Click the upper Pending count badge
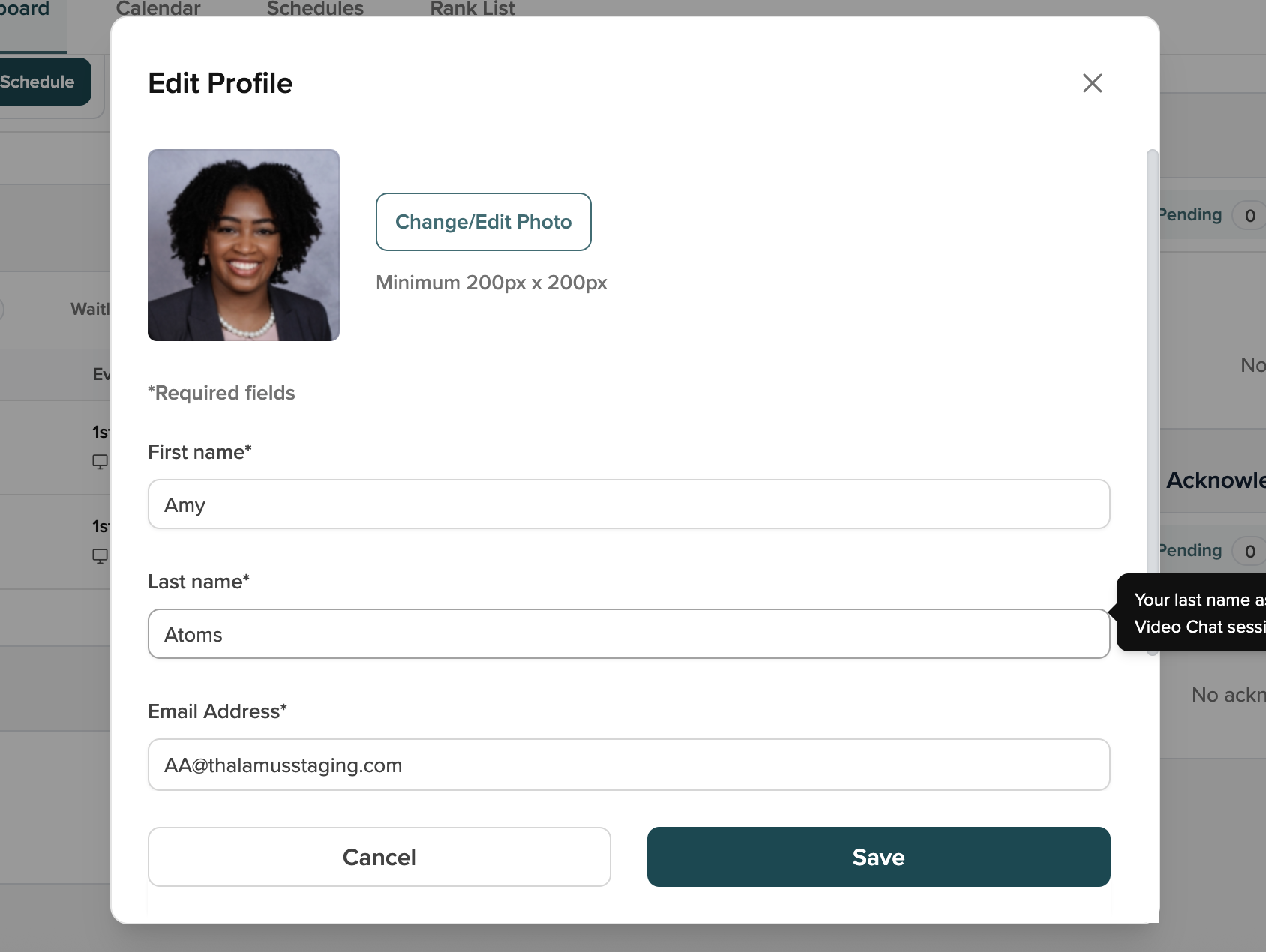1266x952 pixels. (1249, 216)
